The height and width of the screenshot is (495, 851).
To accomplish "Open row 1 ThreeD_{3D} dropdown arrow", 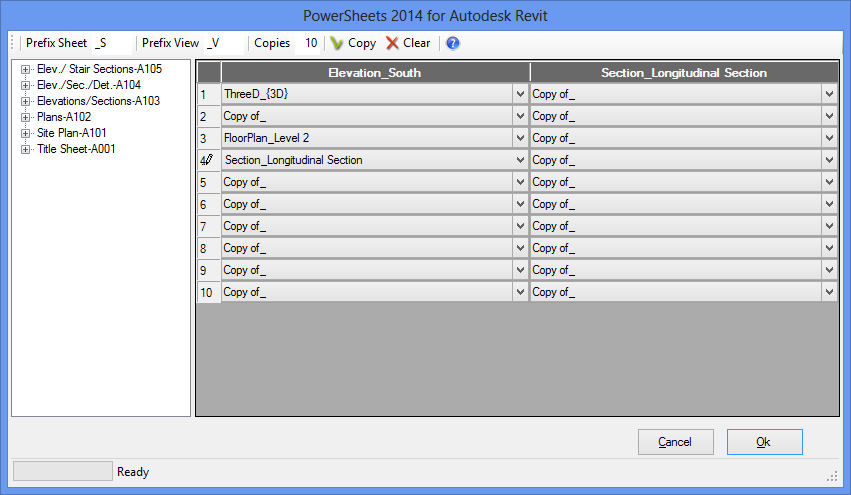I will click(520, 94).
